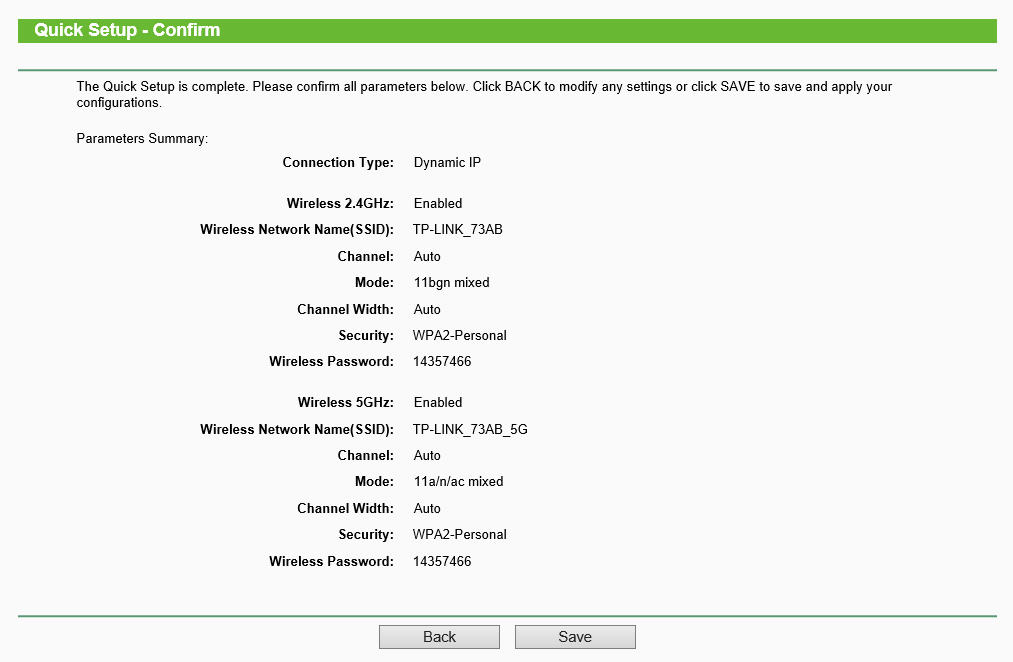Click the Back button
1013x662 pixels.
tap(439, 637)
